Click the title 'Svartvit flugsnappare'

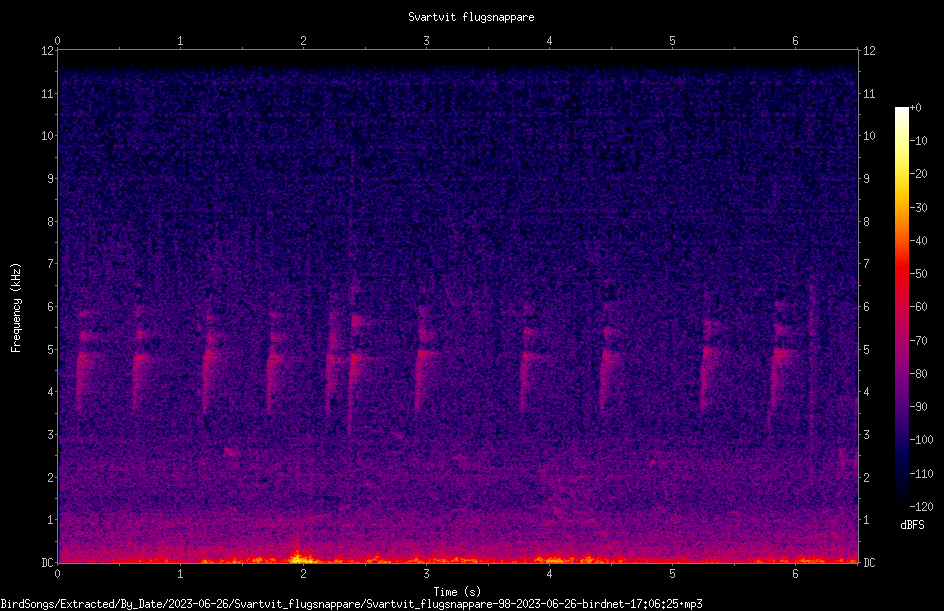pyautogui.click(x=471, y=17)
